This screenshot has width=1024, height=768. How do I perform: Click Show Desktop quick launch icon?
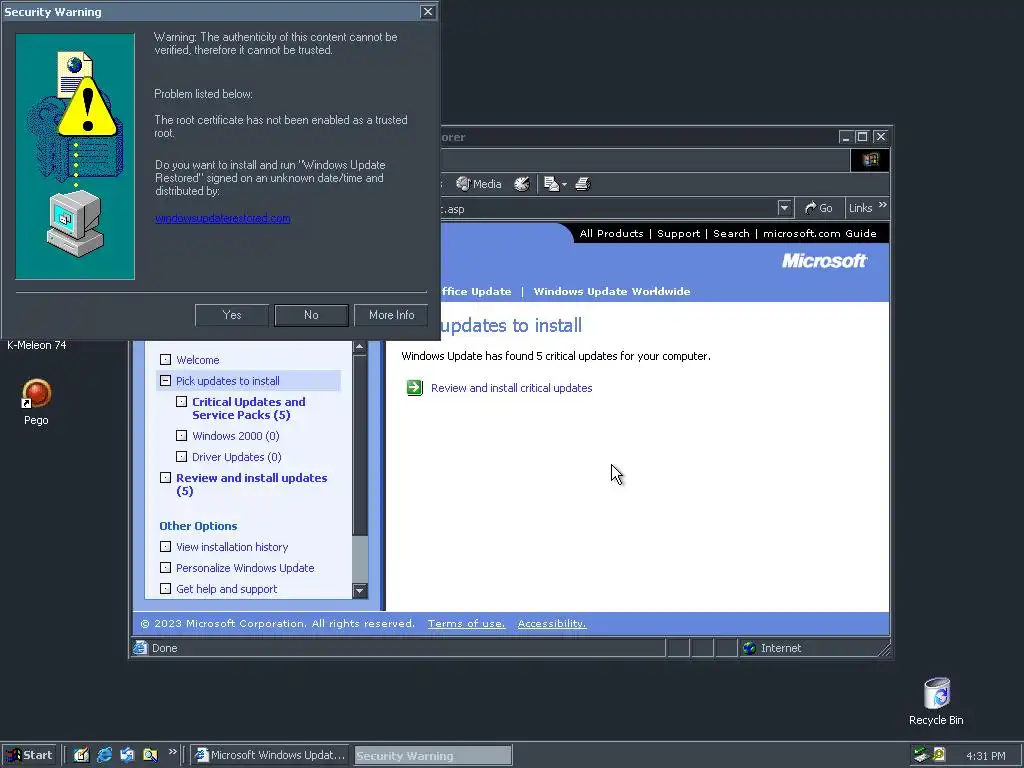tap(81, 755)
